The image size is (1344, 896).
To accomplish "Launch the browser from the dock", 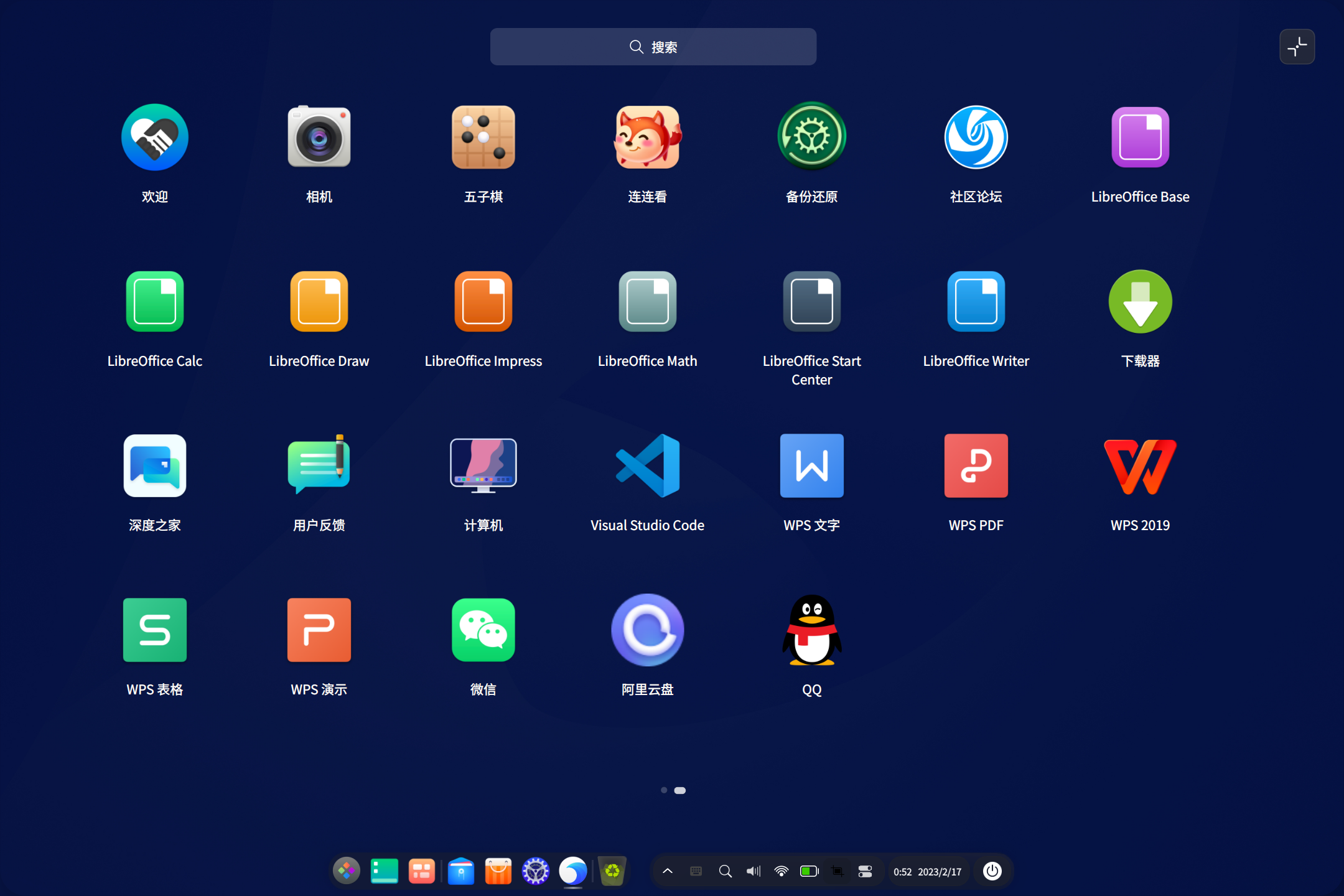I will click(x=573, y=871).
